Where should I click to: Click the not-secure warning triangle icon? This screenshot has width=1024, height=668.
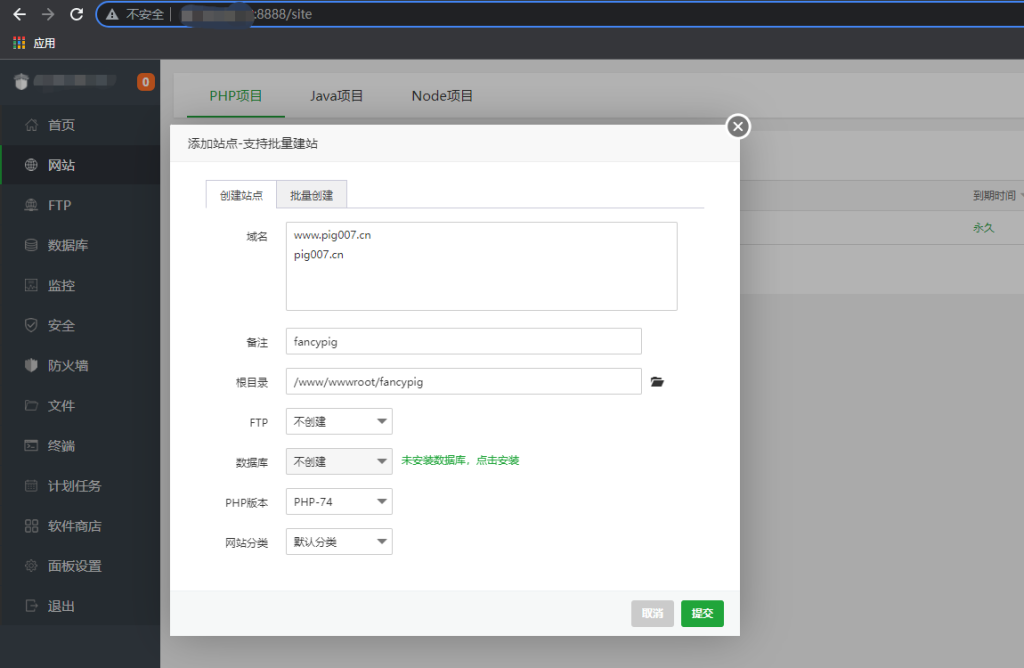coord(112,14)
